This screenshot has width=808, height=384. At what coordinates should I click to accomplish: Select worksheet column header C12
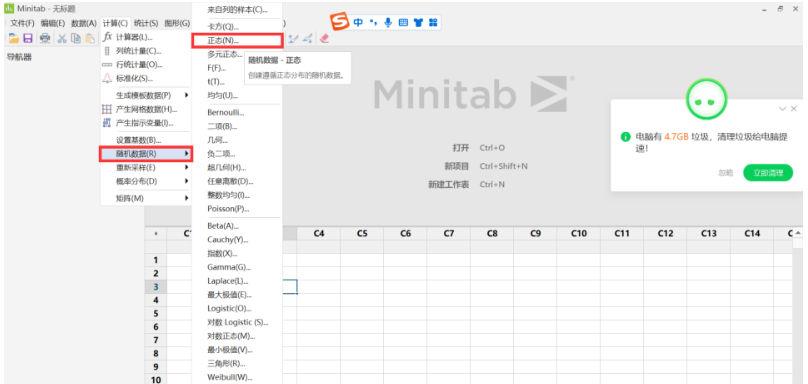[x=665, y=233]
